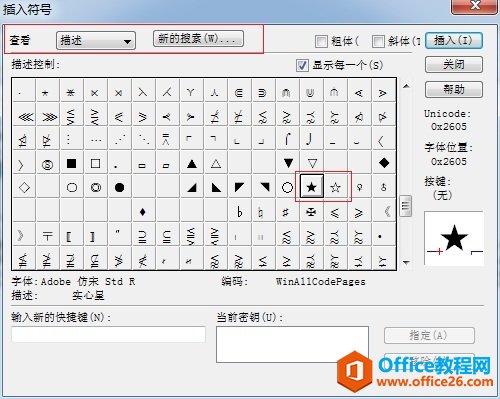Click the symbol grid scrollbar up arrow

[x=406, y=86]
